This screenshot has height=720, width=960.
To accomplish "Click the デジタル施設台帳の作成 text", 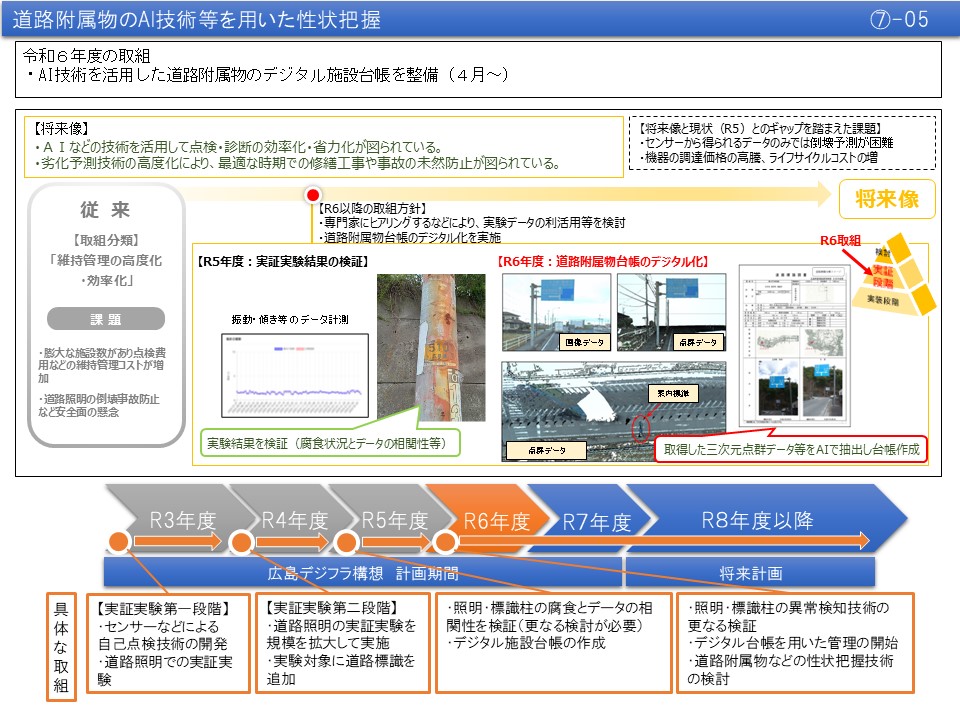I will (526, 643).
